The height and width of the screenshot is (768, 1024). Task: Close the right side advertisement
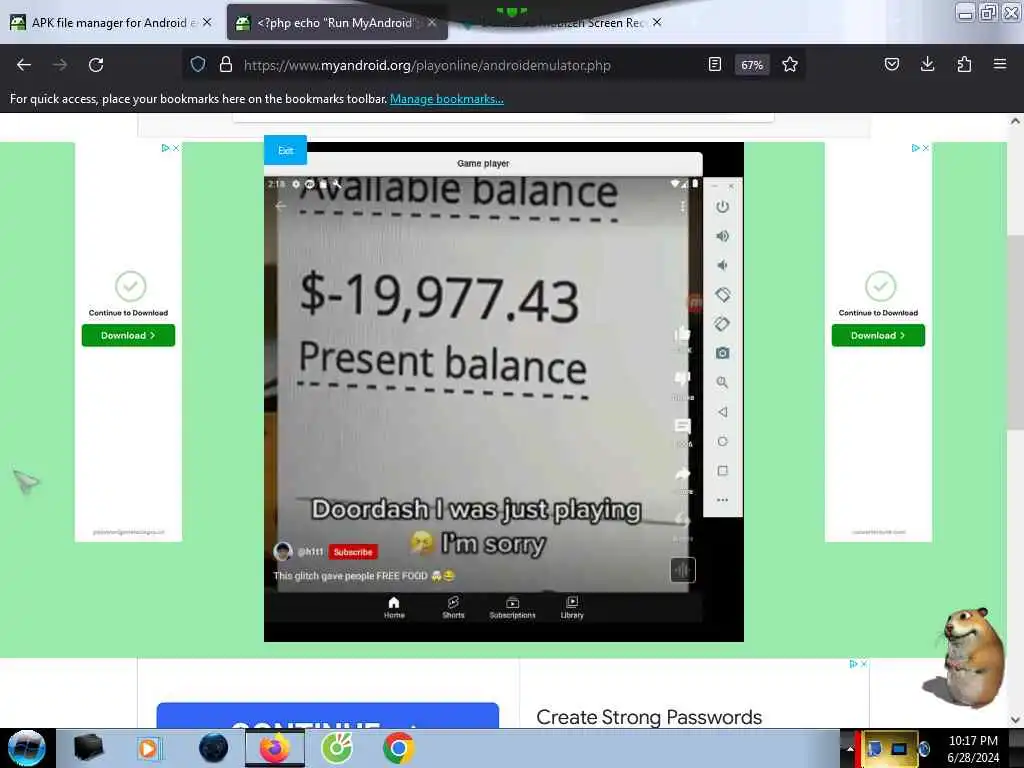pyautogui.click(x=925, y=148)
